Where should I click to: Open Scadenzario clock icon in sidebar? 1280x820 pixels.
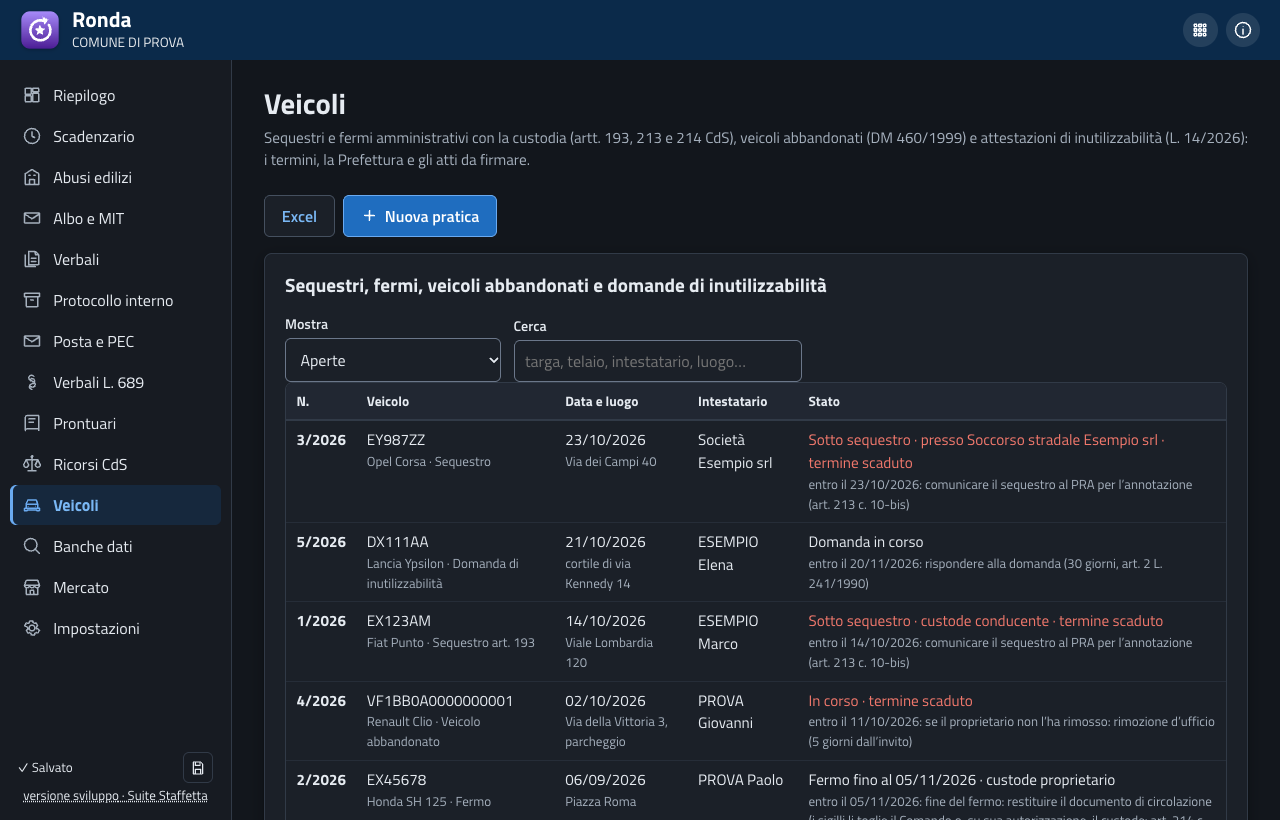point(32,136)
